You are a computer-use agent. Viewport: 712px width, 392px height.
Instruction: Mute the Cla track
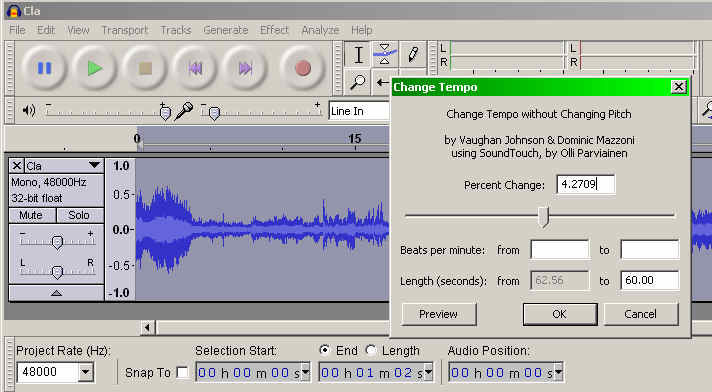click(x=31, y=215)
